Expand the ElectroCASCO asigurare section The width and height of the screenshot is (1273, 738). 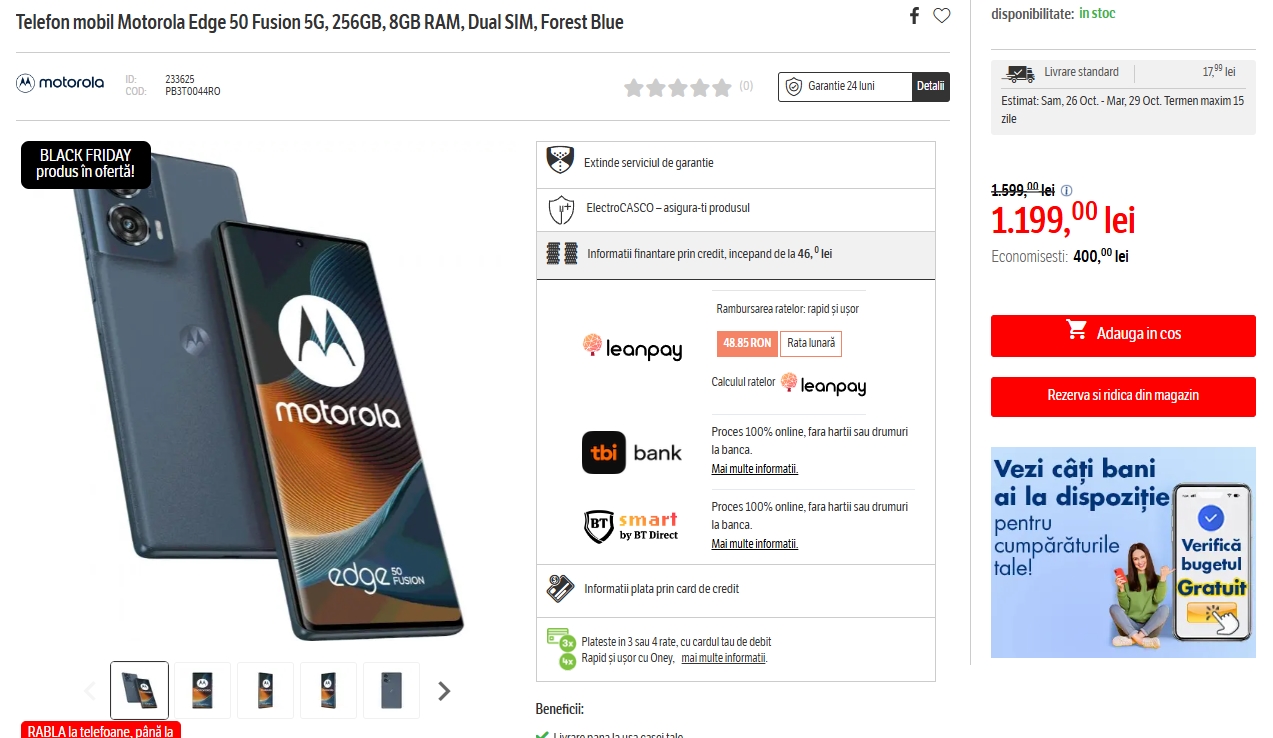736,209
